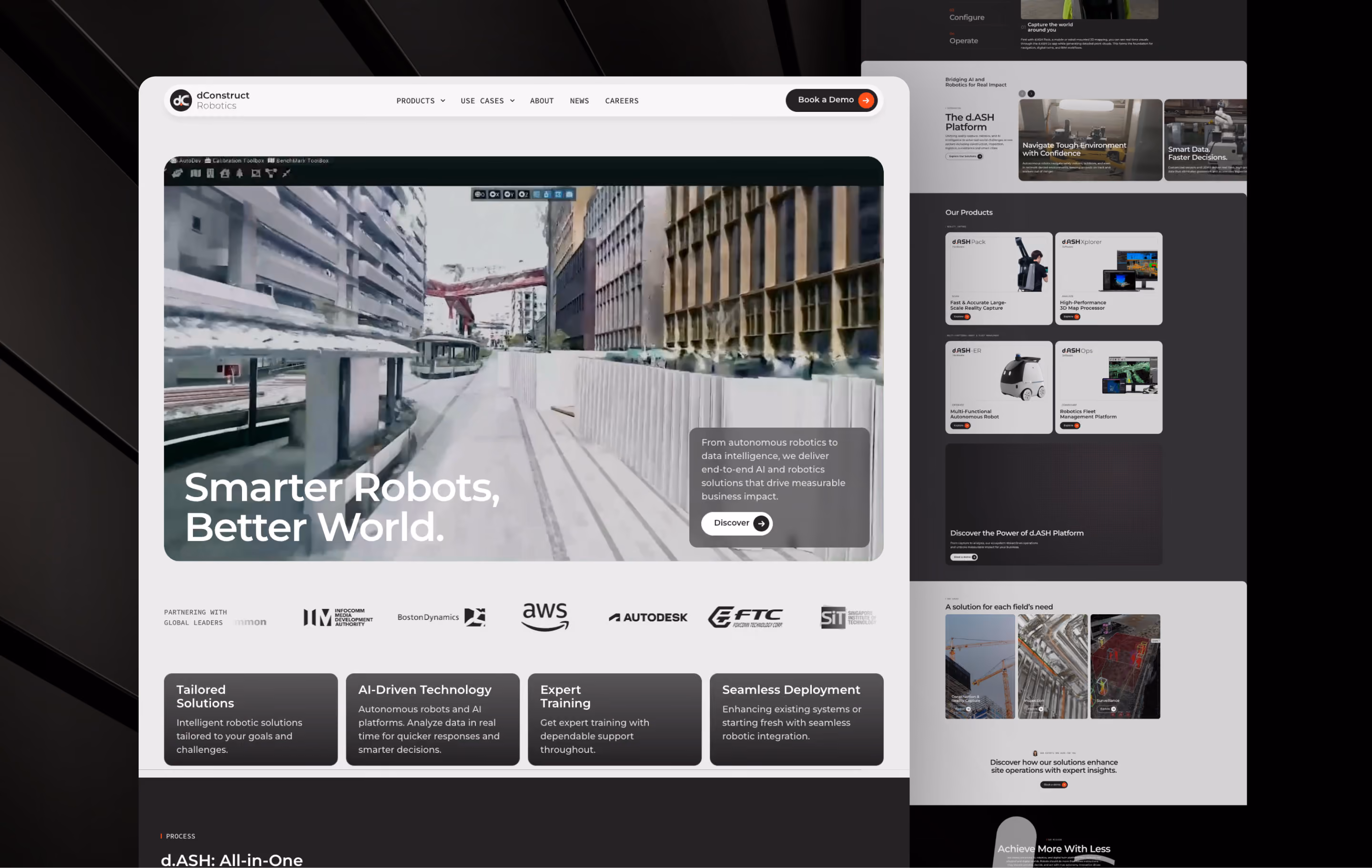Click the diagonal collapse arrows icon in viewer toolbar
This screenshot has width=1372, height=868.
pos(286,173)
